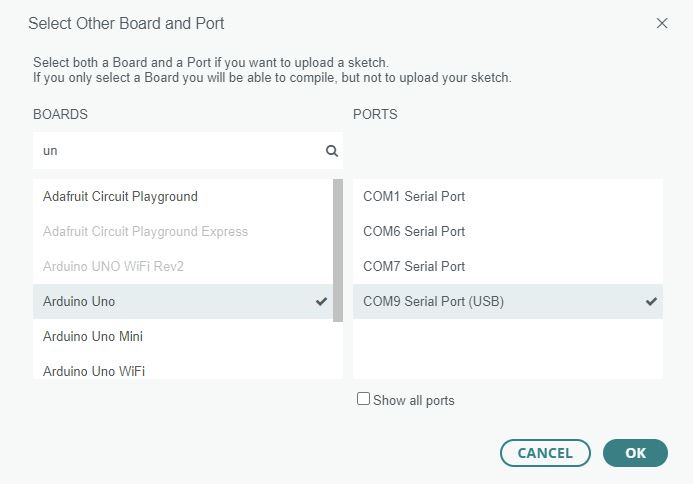This screenshot has height=484, width=693.
Task: Click the boards list scrollbar
Action: coord(338,250)
